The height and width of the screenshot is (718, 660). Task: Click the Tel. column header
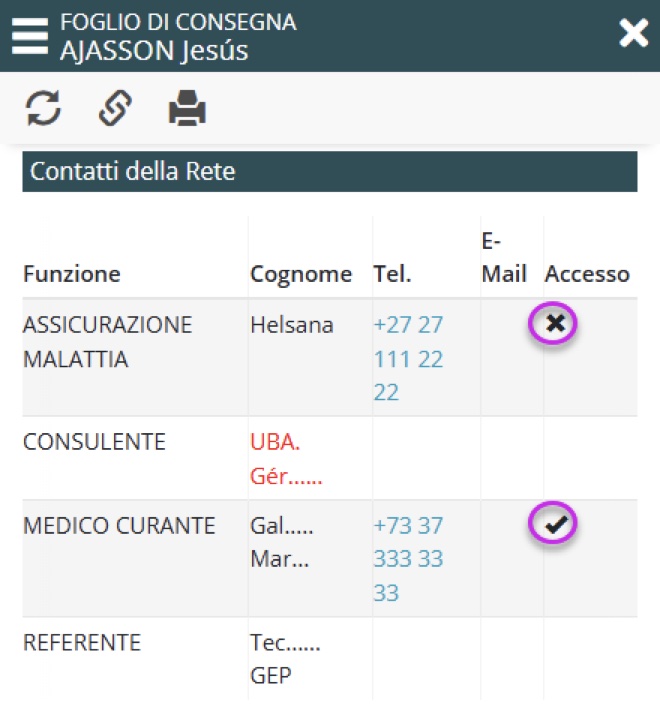(393, 274)
